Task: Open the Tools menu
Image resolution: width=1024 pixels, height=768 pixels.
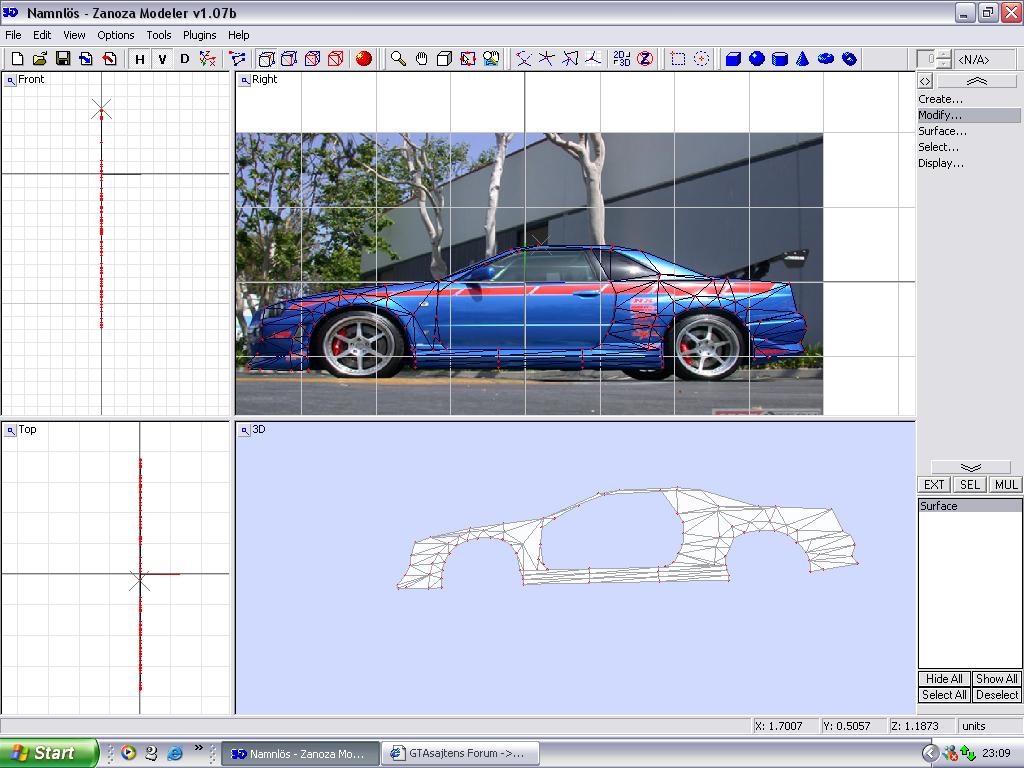Action: (159, 35)
